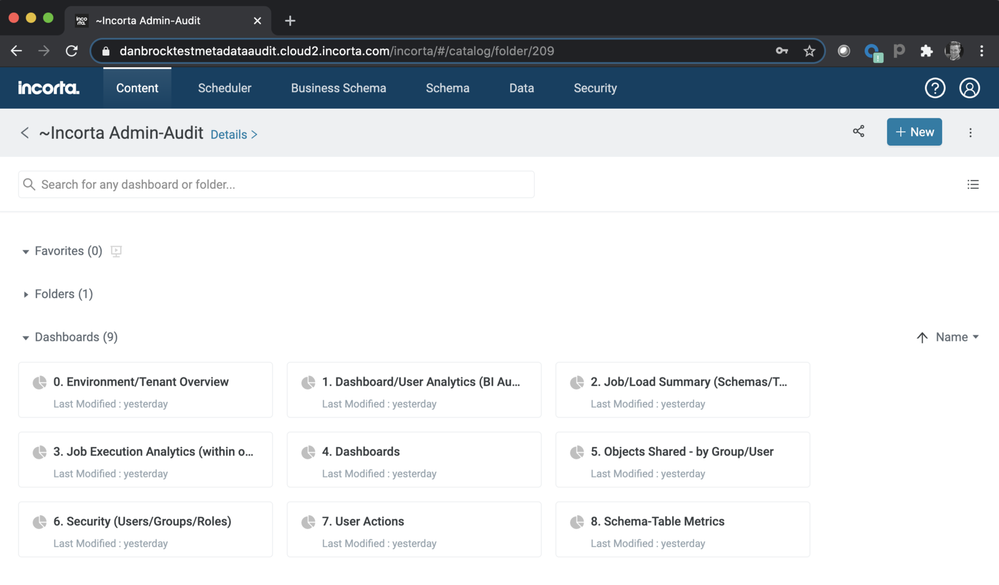Image resolution: width=999 pixels, height=585 pixels.
Task: Collapse the Dashboards section
Action: point(26,338)
